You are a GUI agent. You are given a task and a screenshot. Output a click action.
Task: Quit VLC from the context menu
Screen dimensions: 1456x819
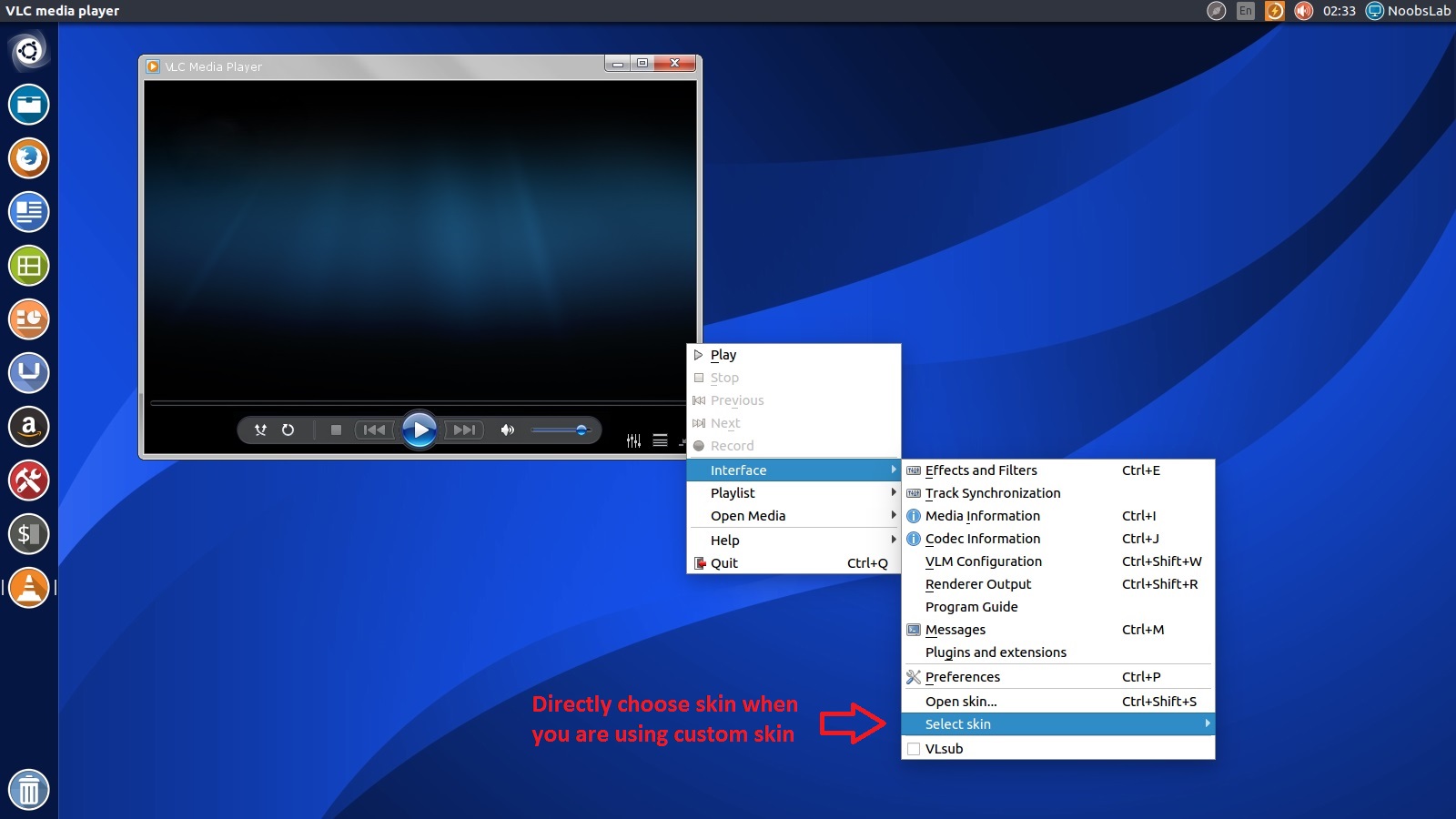[794, 563]
